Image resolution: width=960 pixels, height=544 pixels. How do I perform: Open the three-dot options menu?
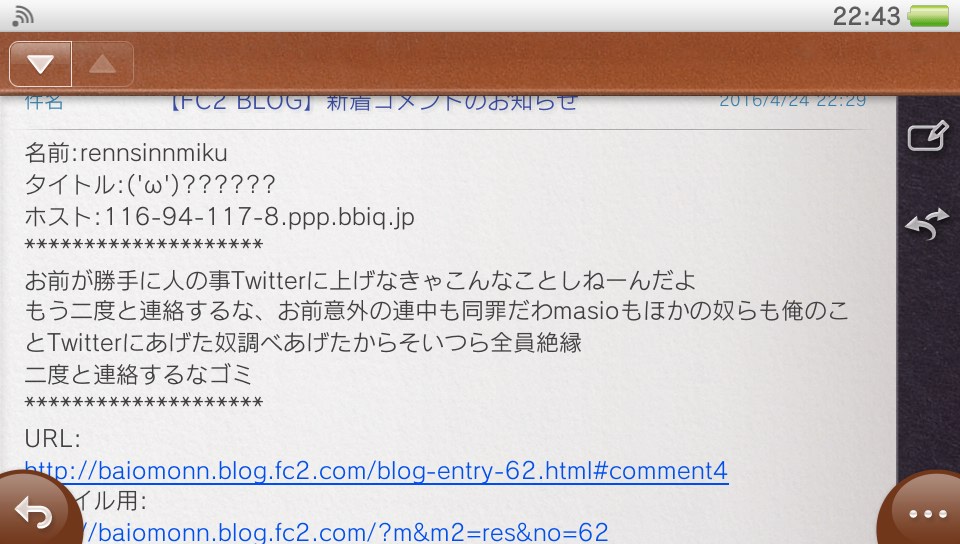tap(923, 513)
